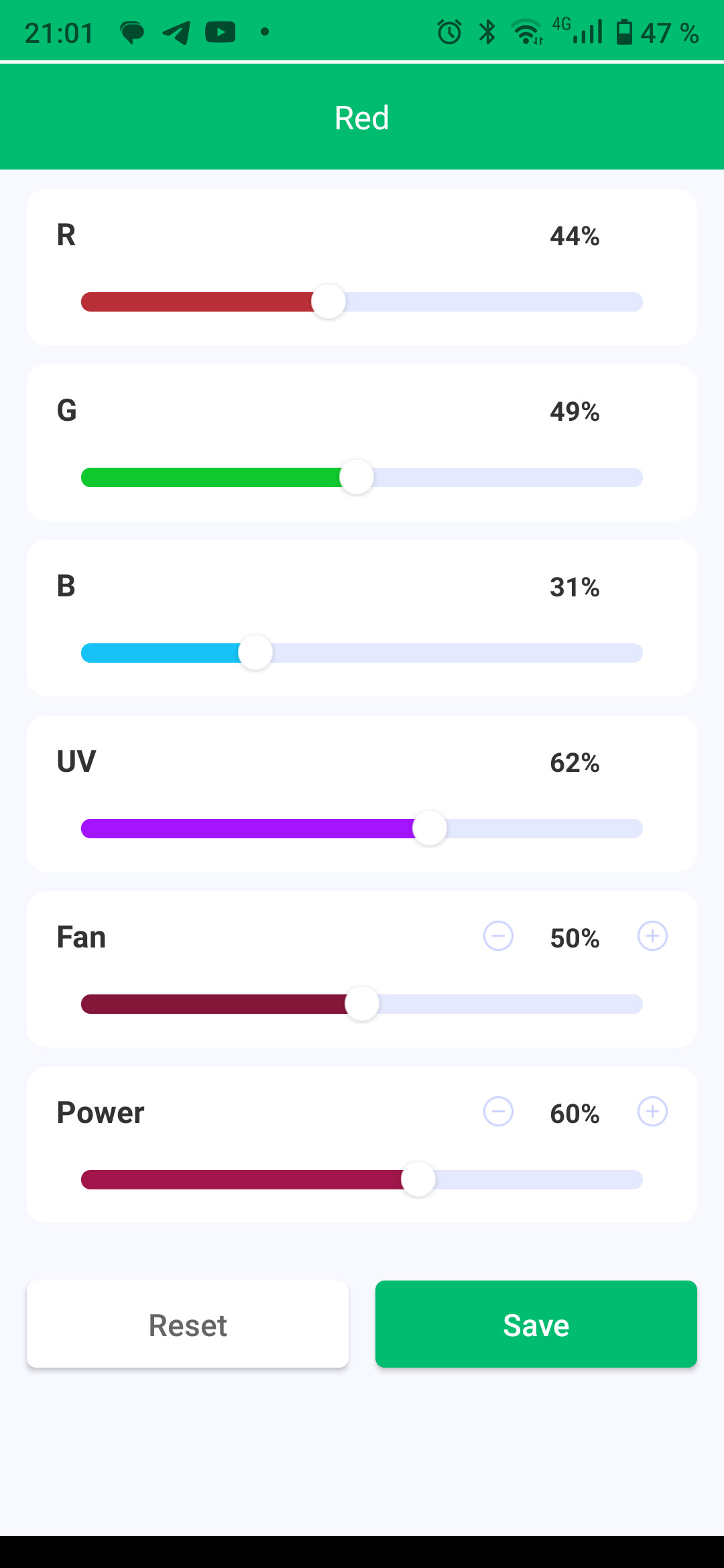Click the B blue slider handle

click(255, 653)
